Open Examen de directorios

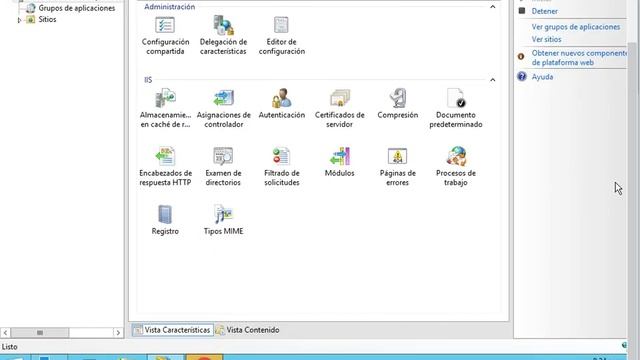pyautogui.click(x=223, y=167)
